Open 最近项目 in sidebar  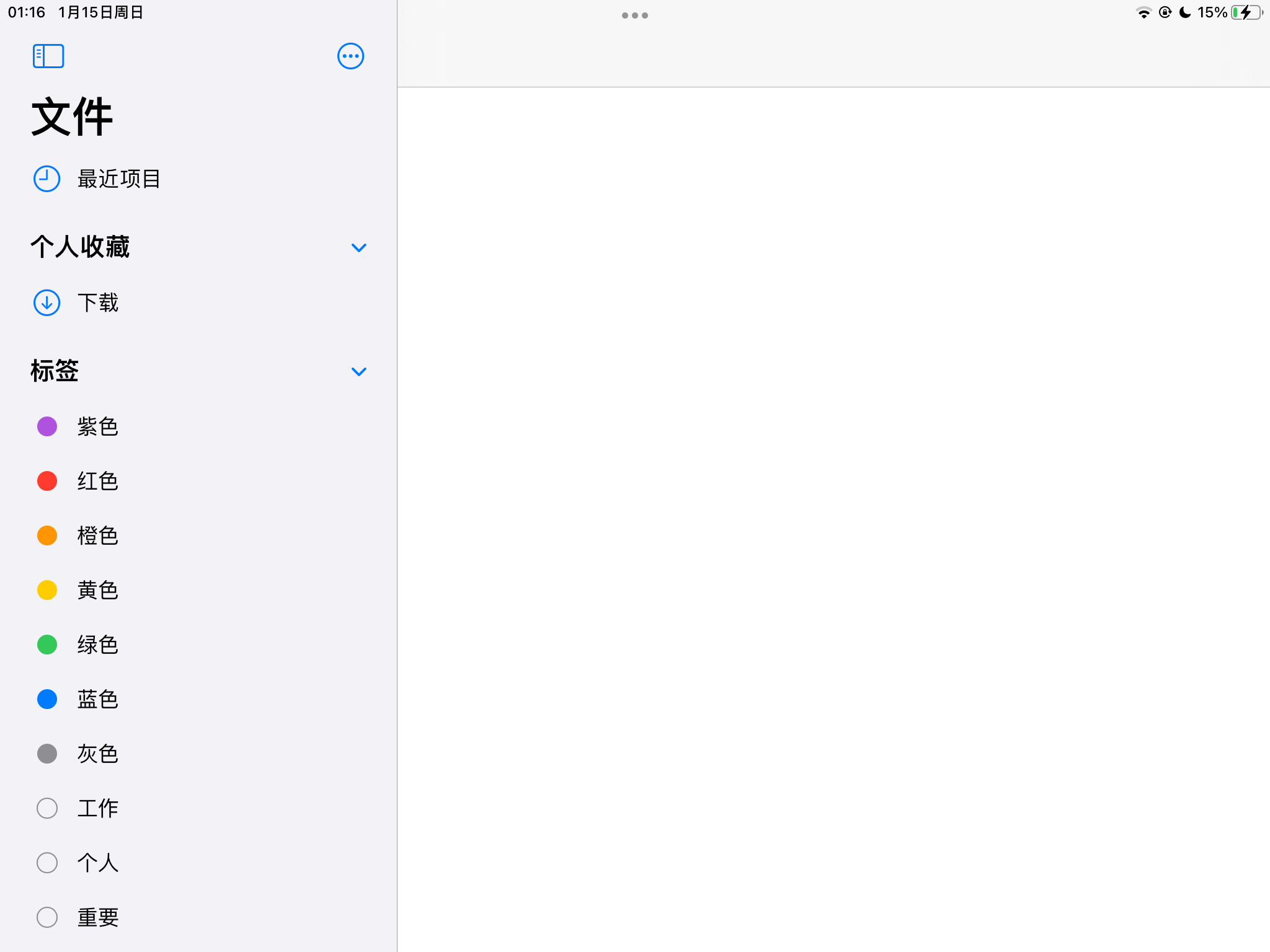(x=118, y=179)
